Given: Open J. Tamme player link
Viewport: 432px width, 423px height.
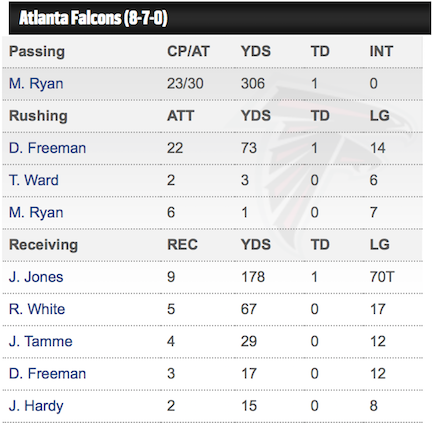Looking at the screenshot, I should click(x=41, y=342).
